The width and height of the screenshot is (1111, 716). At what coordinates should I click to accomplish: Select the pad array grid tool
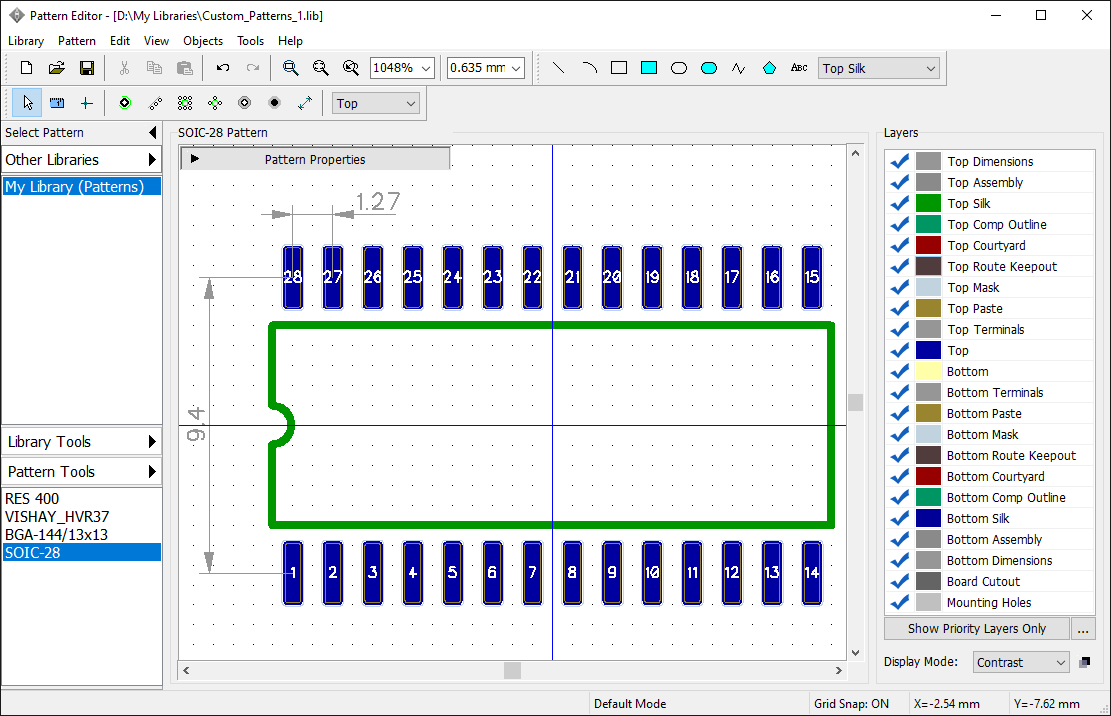185,103
